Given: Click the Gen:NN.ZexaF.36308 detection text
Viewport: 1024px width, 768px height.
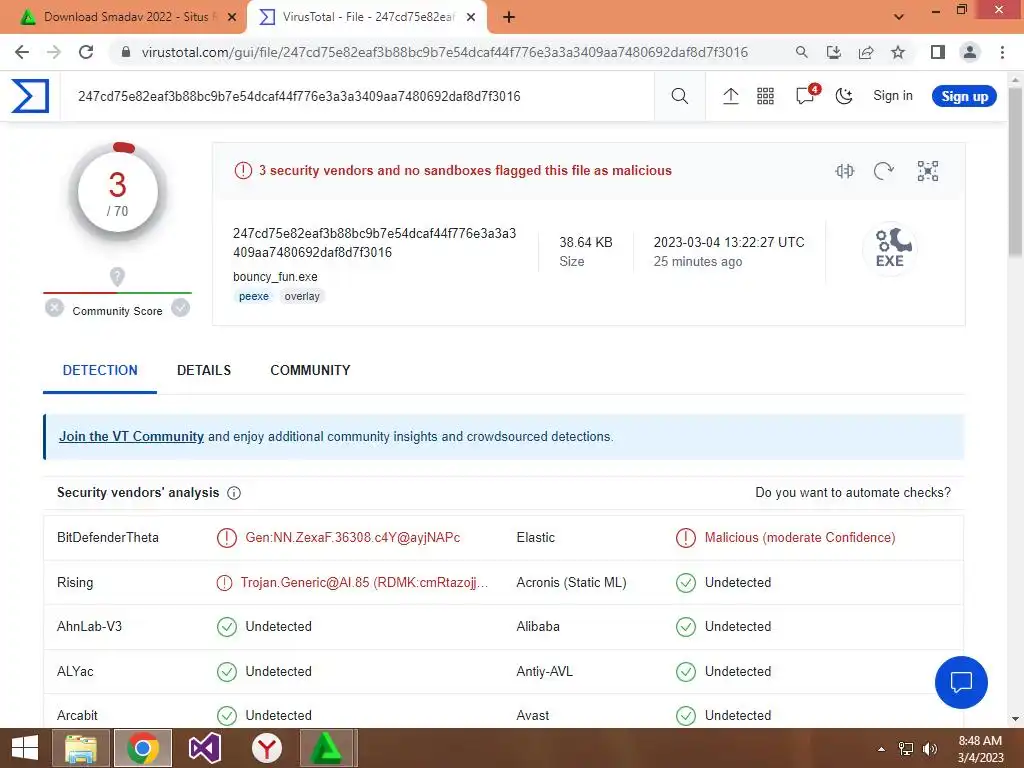Looking at the screenshot, I should (353, 537).
